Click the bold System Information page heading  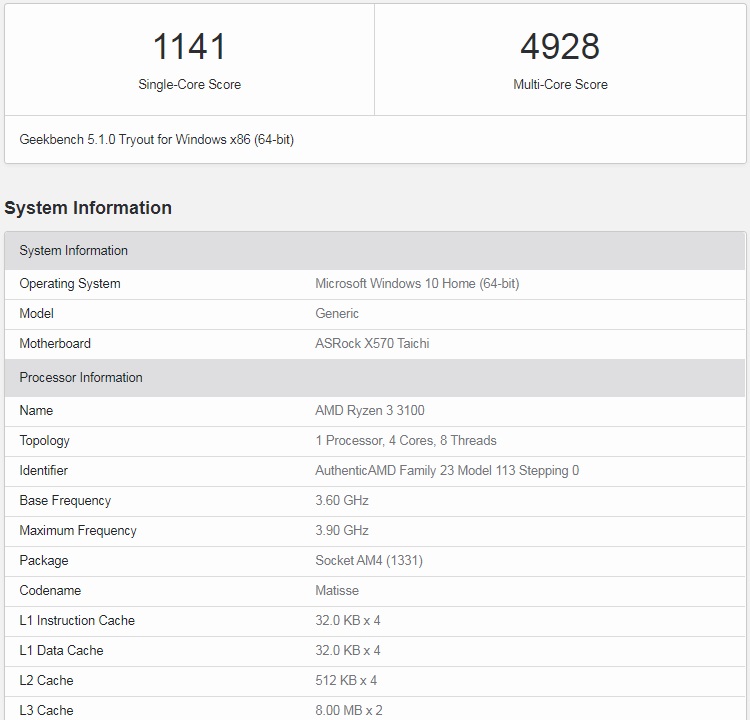click(x=88, y=208)
